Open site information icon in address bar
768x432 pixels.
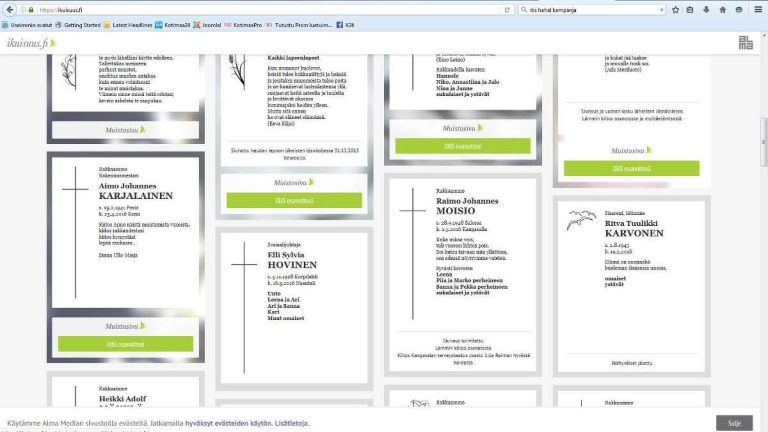pyautogui.click(x=23, y=10)
